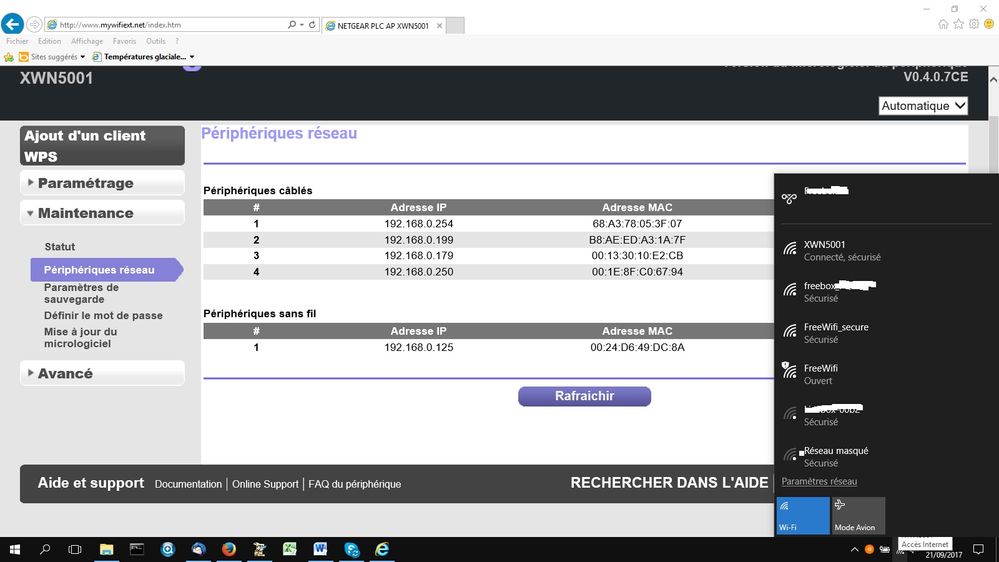Open address bar dropdown arrow
Viewport: 999px width, 562px height.
pyautogui.click(x=301, y=25)
